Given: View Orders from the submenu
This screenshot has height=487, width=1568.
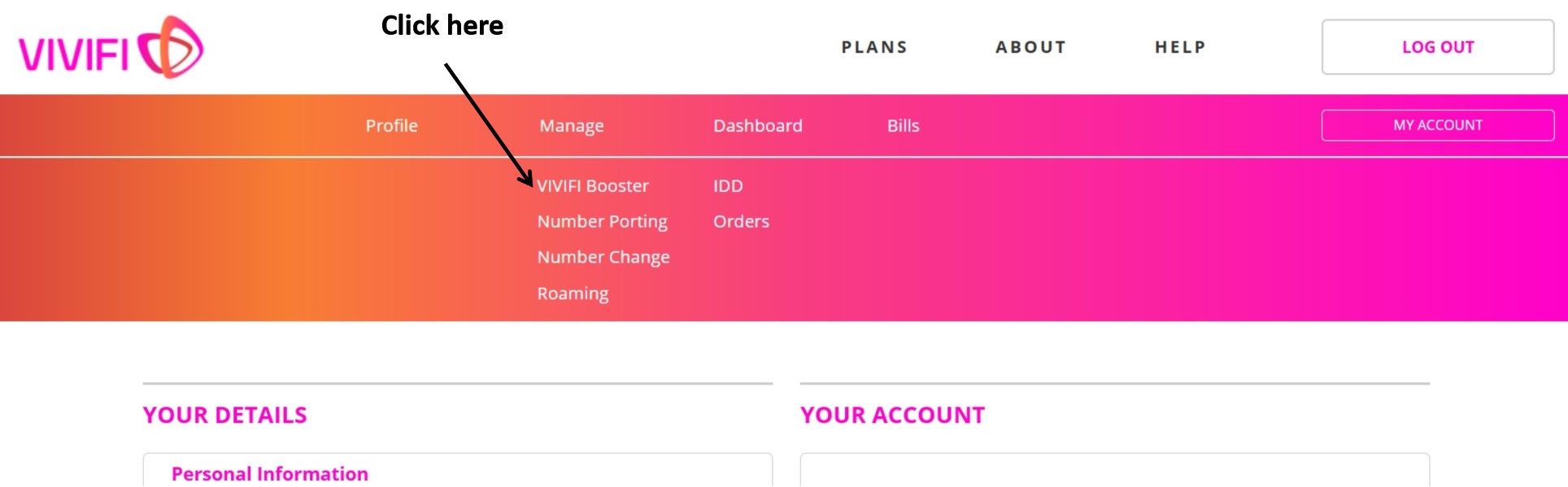Looking at the screenshot, I should pos(741,222).
